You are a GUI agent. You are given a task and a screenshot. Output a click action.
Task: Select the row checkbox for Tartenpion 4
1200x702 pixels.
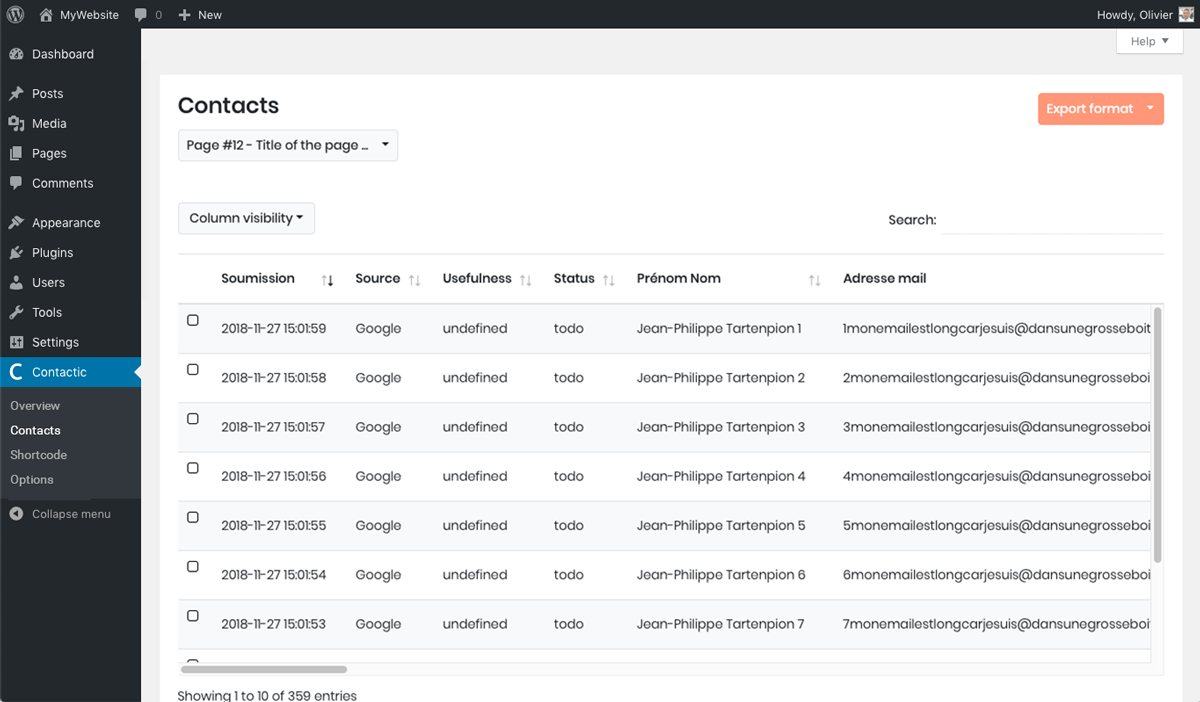(x=193, y=468)
